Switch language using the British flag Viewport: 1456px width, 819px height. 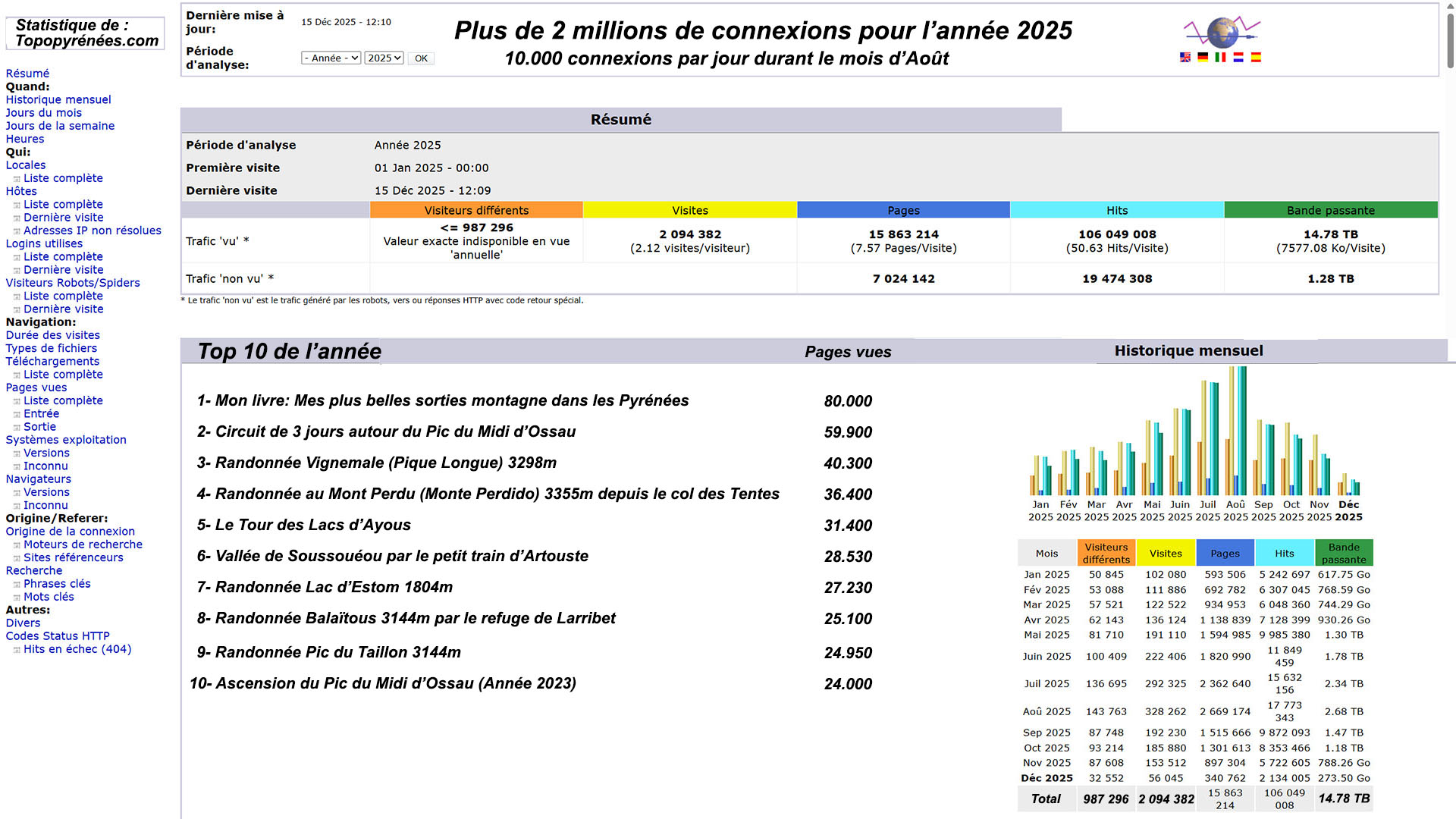1185,58
